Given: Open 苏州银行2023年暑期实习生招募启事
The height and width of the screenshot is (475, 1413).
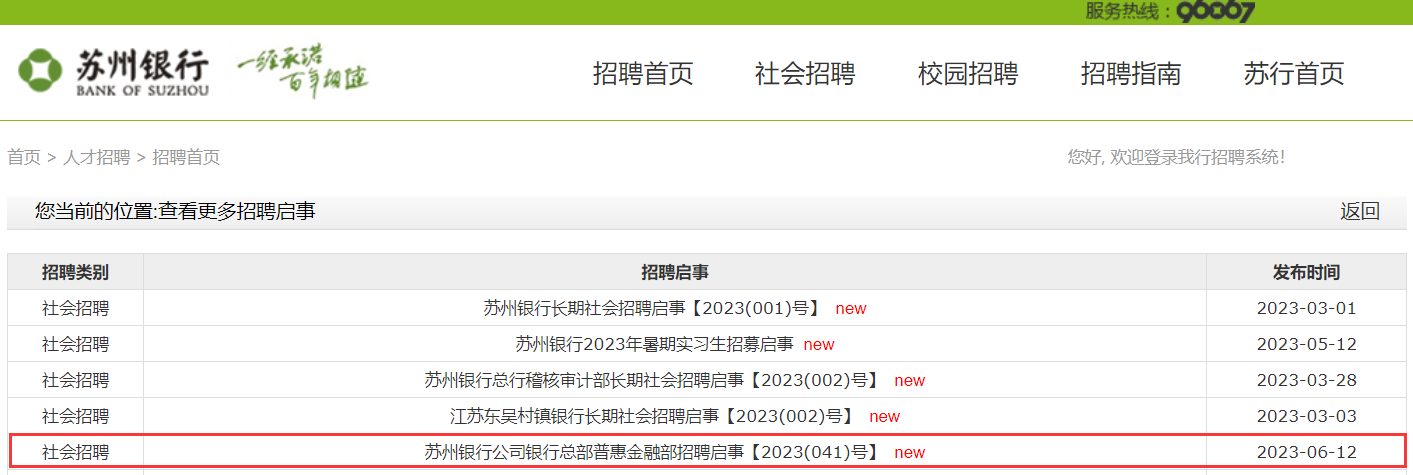Looking at the screenshot, I should (x=654, y=344).
